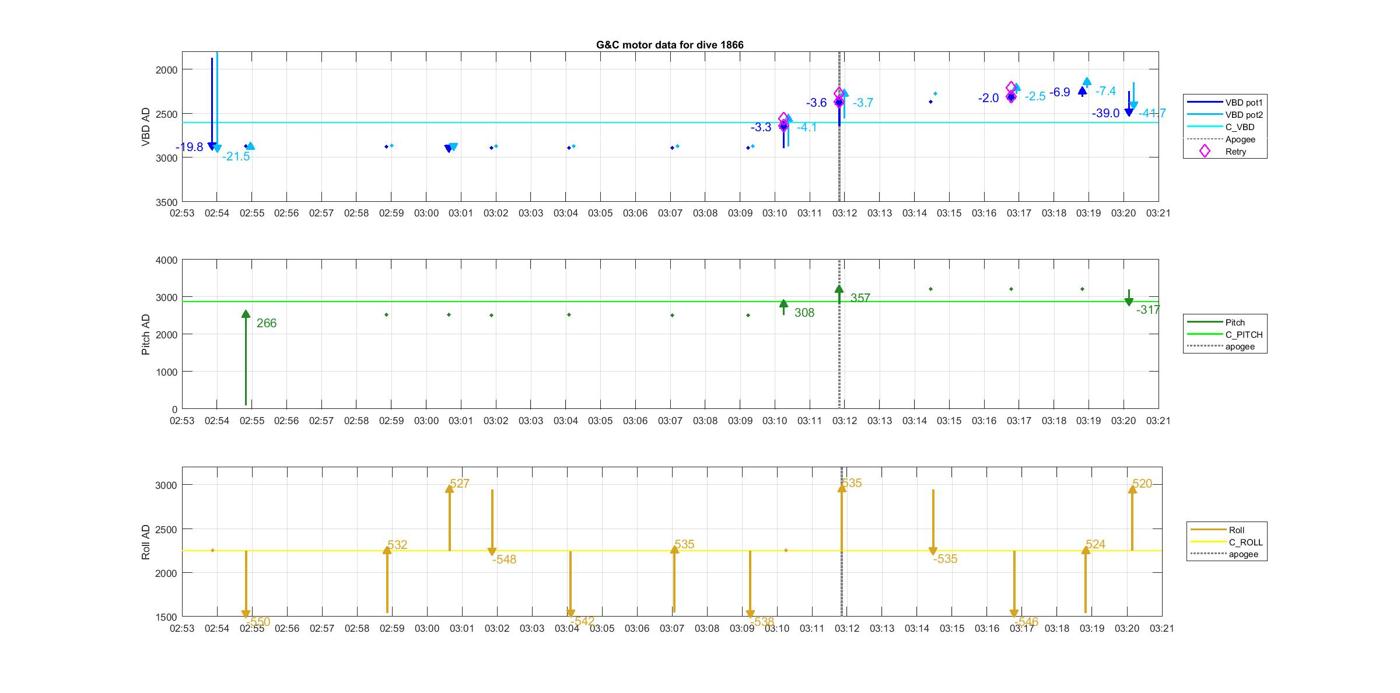Click the -3.7 VBD data label
The height and width of the screenshot is (693, 1400).
tap(863, 103)
